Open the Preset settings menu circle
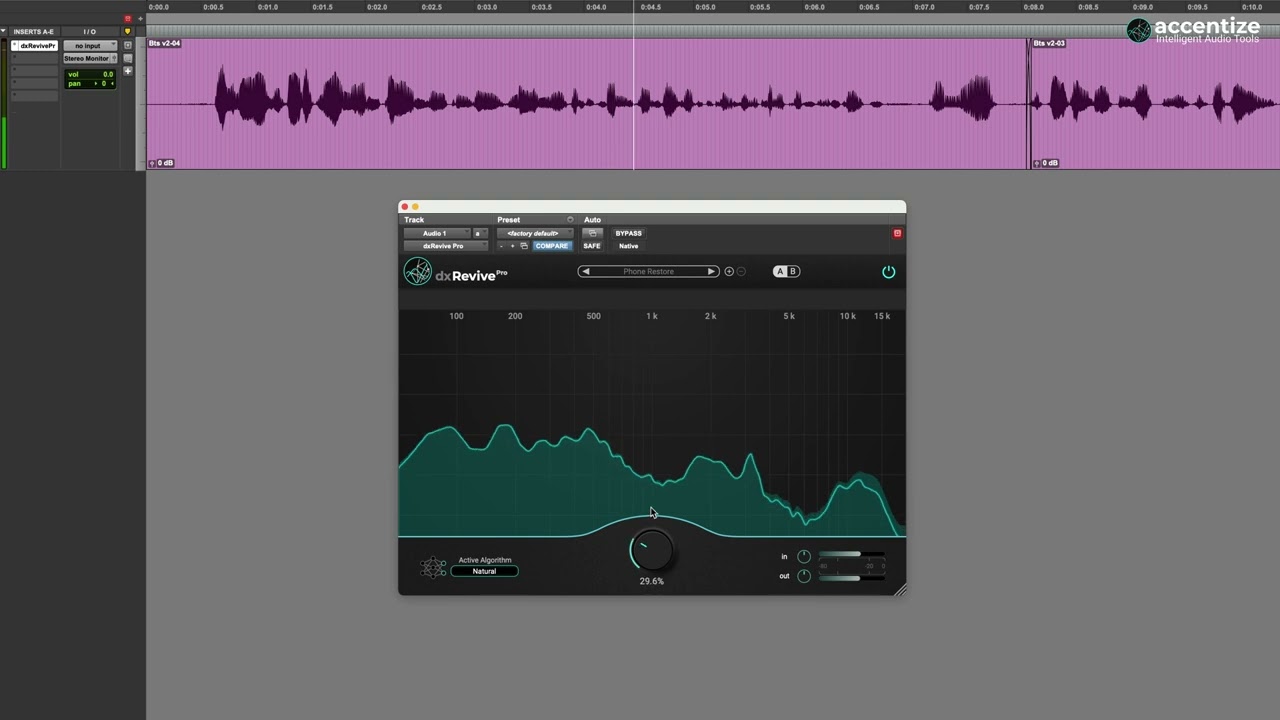1280x720 pixels. [570, 219]
